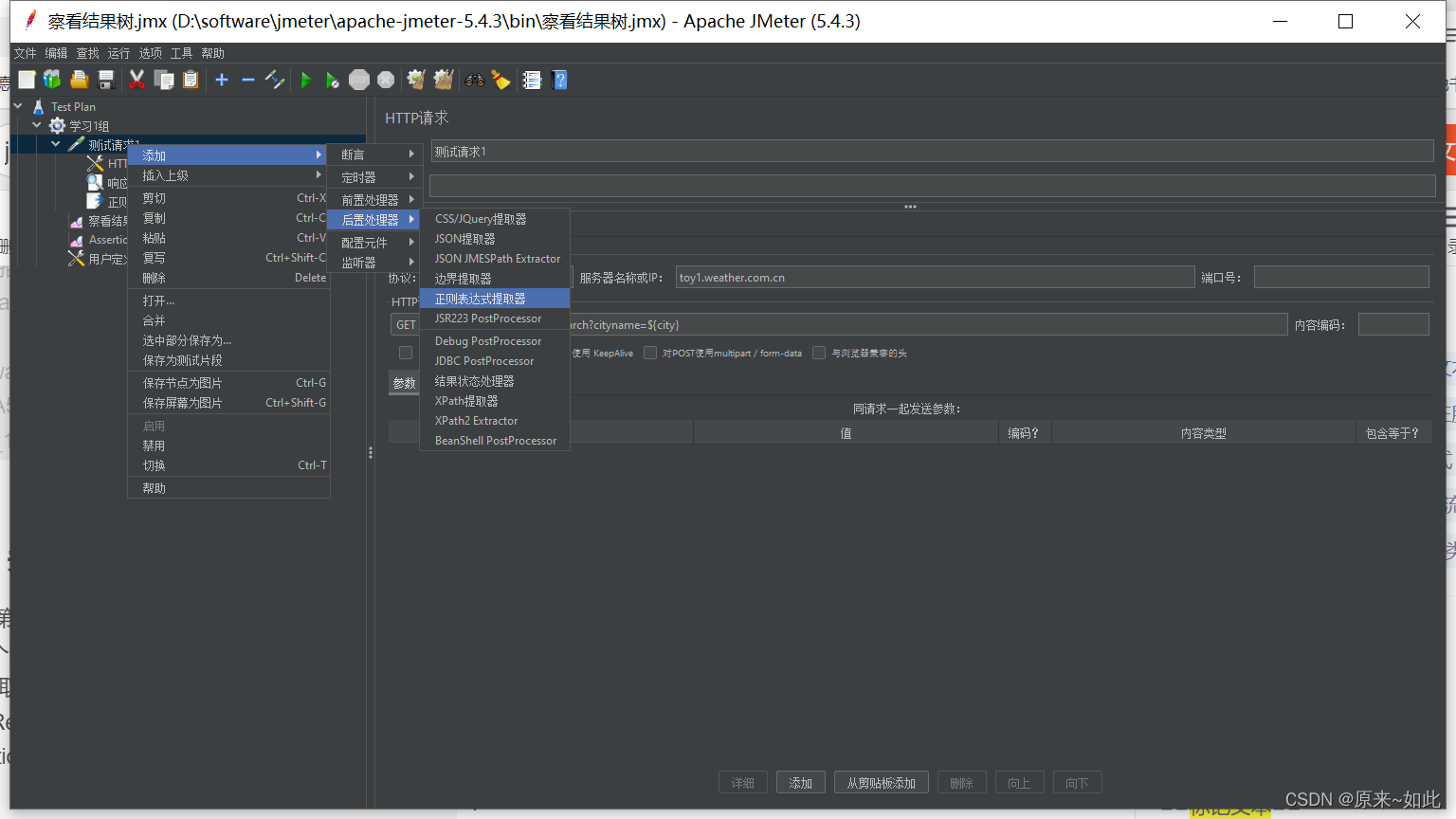The width and height of the screenshot is (1456, 819).
Task: Toggle the checkbox below the GET method box
Action: click(406, 353)
